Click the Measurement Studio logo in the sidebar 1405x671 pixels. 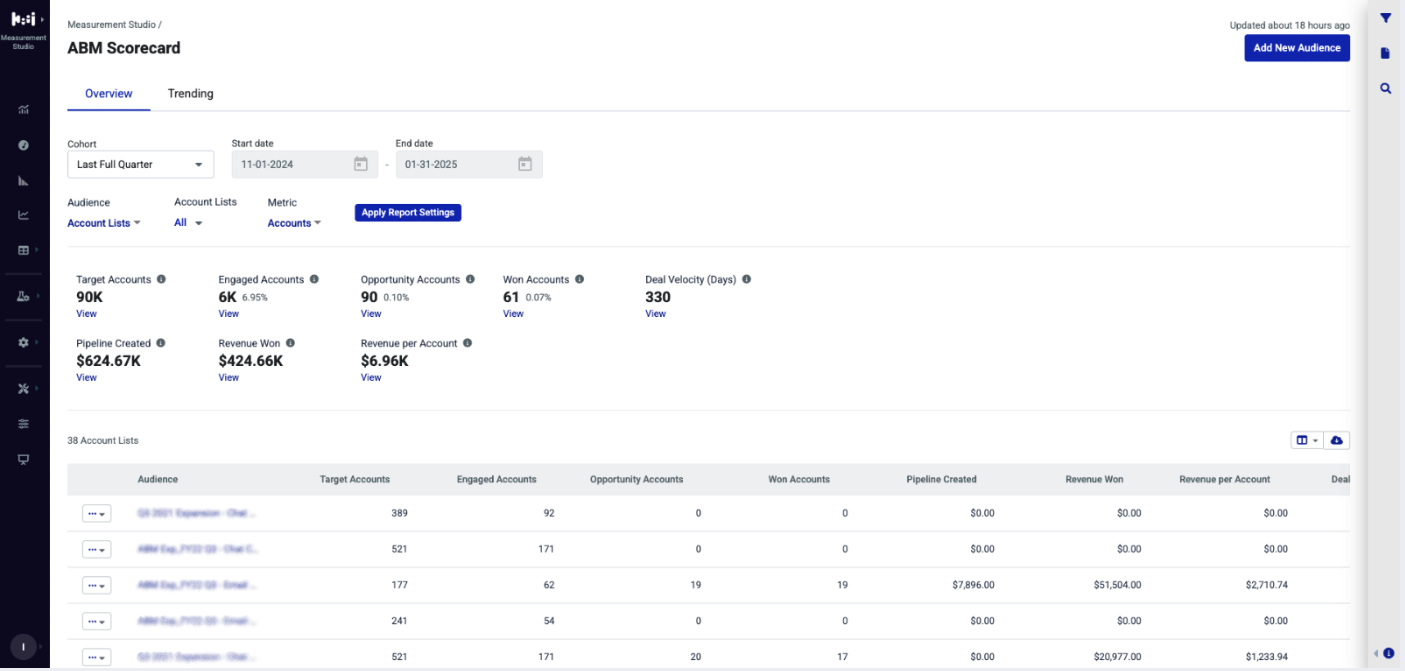(x=23, y=19)
